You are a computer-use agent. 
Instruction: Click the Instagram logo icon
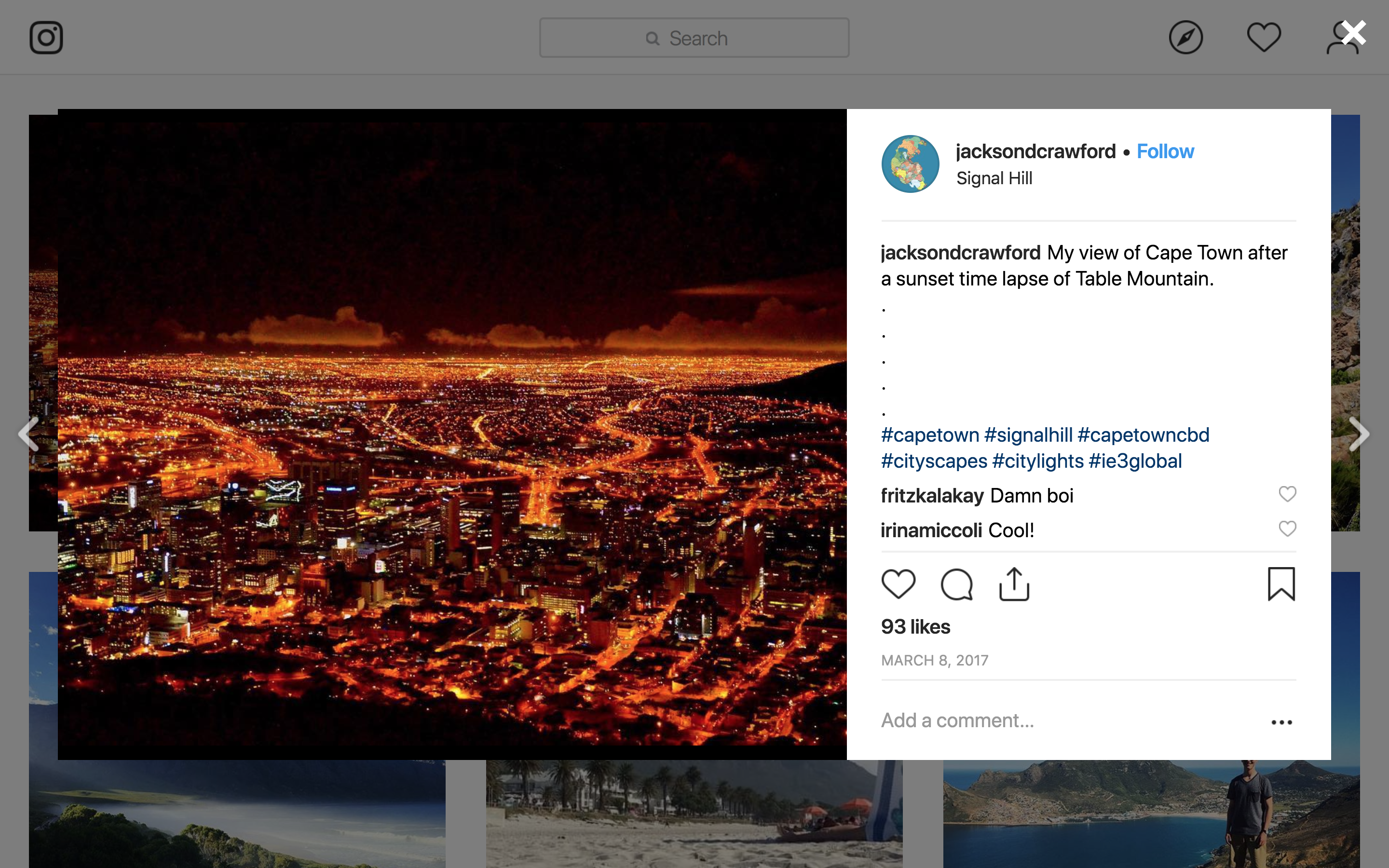(x=46, y=38)
